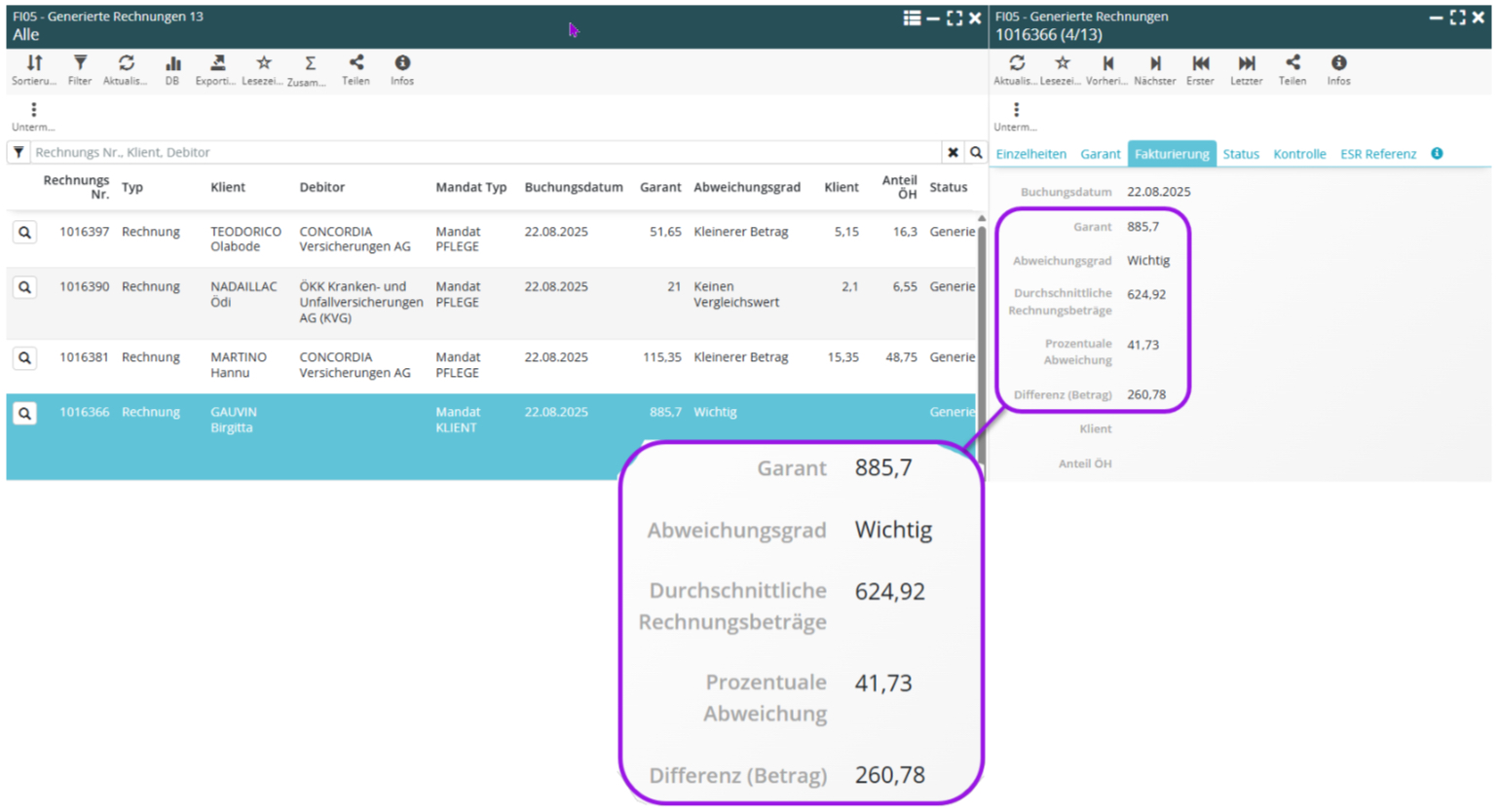Expand the left panel Untermenü dots
Image resolution: width=1497 pixels, height=812 pixels.
tap(33, 115)
